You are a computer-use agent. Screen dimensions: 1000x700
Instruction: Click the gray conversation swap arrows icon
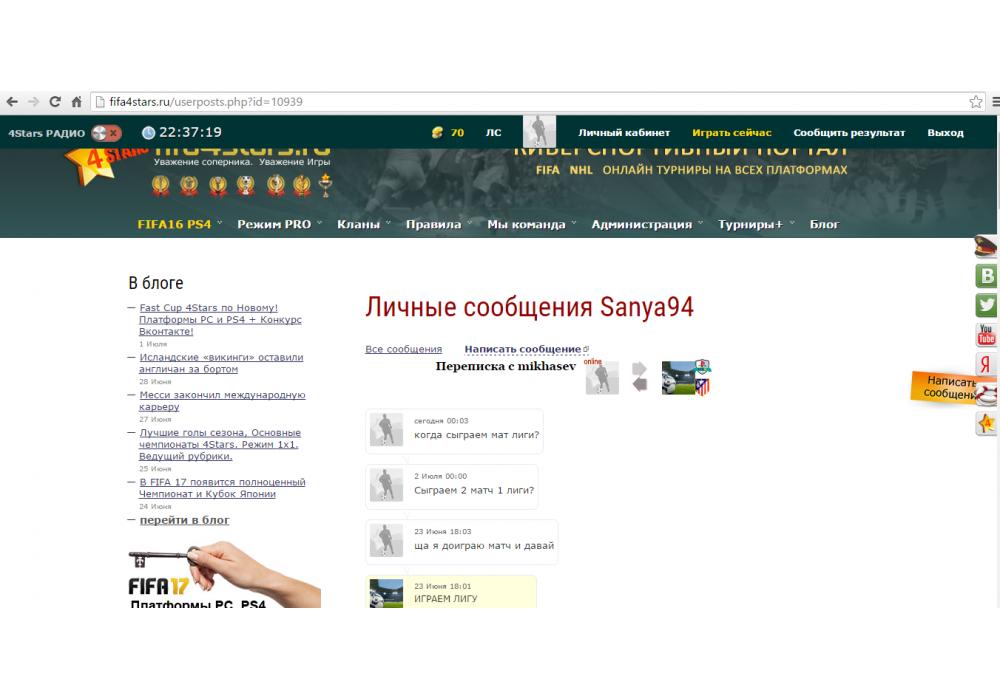click(640, 377)
